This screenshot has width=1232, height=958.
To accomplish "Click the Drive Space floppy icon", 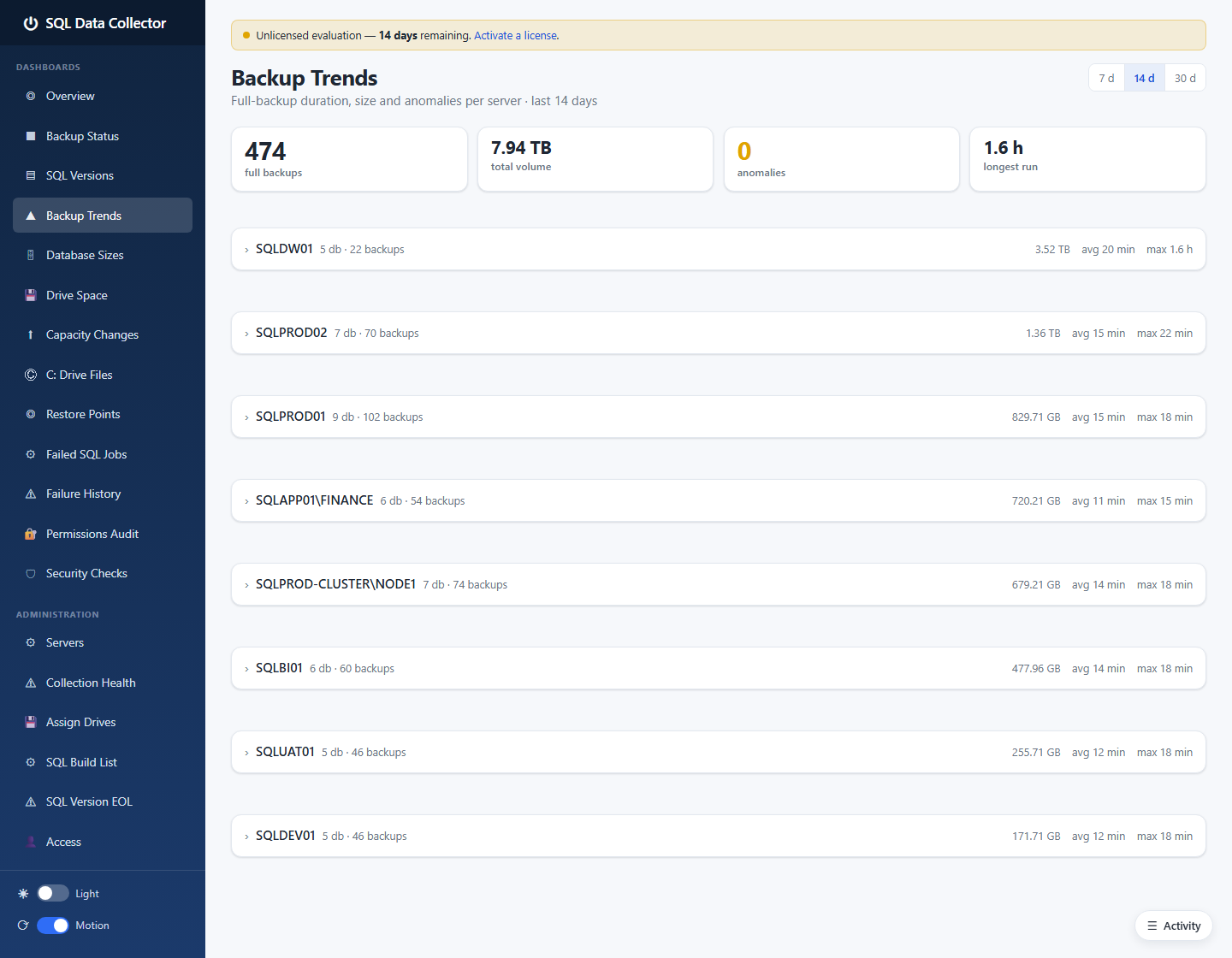I will [31, 295].
